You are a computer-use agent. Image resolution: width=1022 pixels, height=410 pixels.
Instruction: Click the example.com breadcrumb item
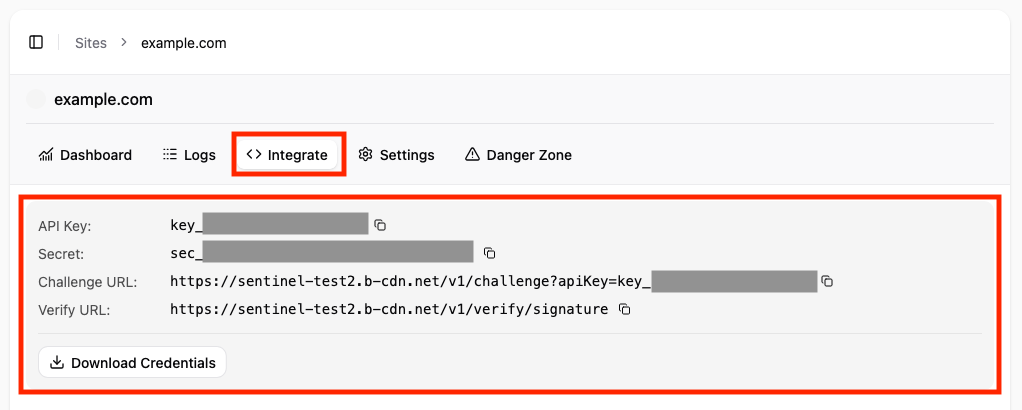184,43
